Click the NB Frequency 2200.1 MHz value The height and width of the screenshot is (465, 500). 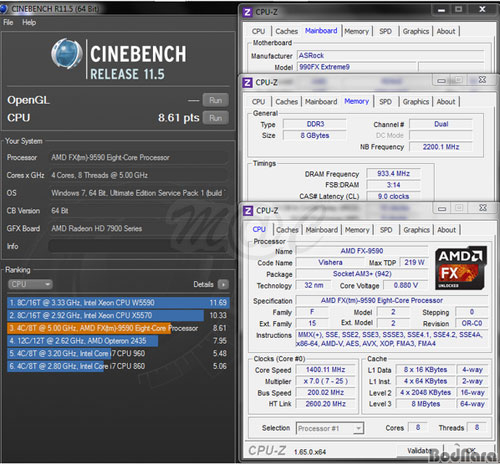[441, 147]
